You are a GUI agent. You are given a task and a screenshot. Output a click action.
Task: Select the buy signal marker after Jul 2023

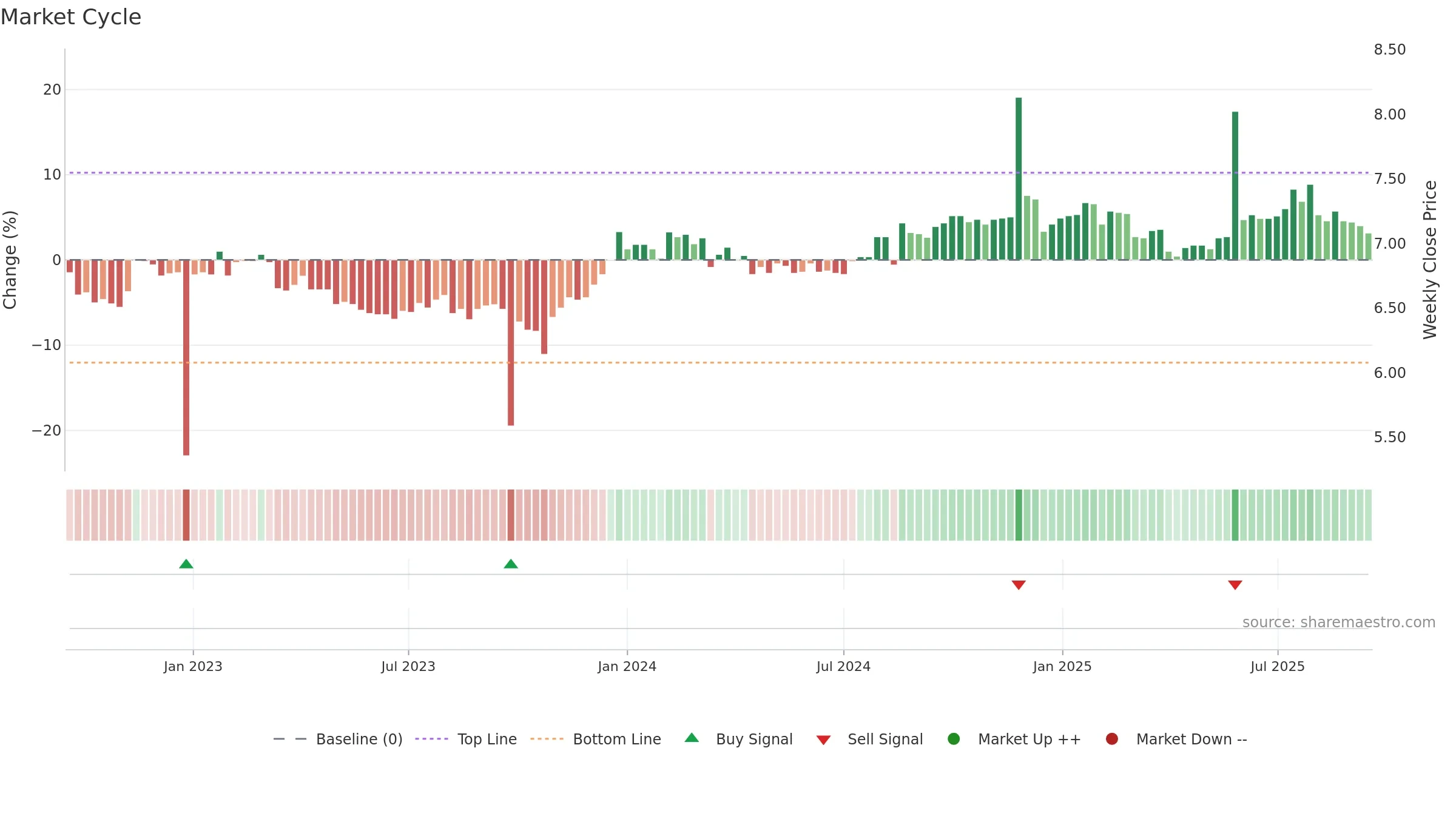[511, 564]
